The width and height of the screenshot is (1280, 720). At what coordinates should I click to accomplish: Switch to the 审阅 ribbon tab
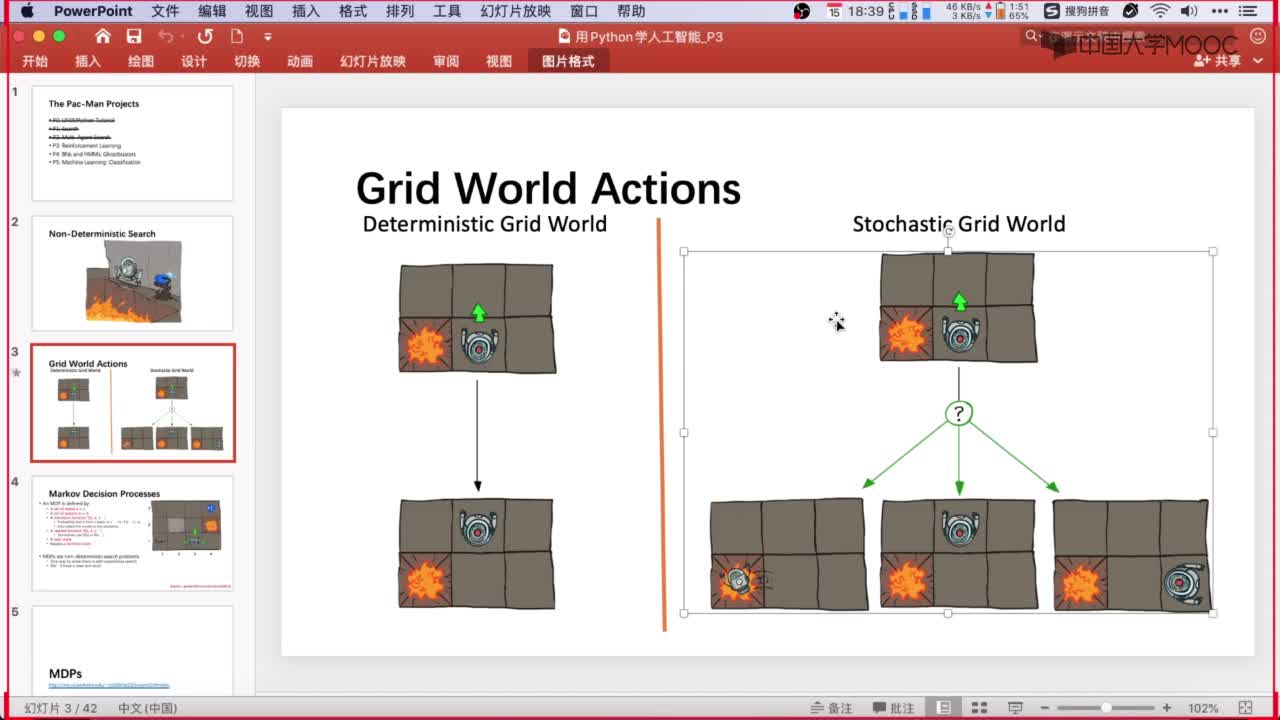[x=446, y=61]
